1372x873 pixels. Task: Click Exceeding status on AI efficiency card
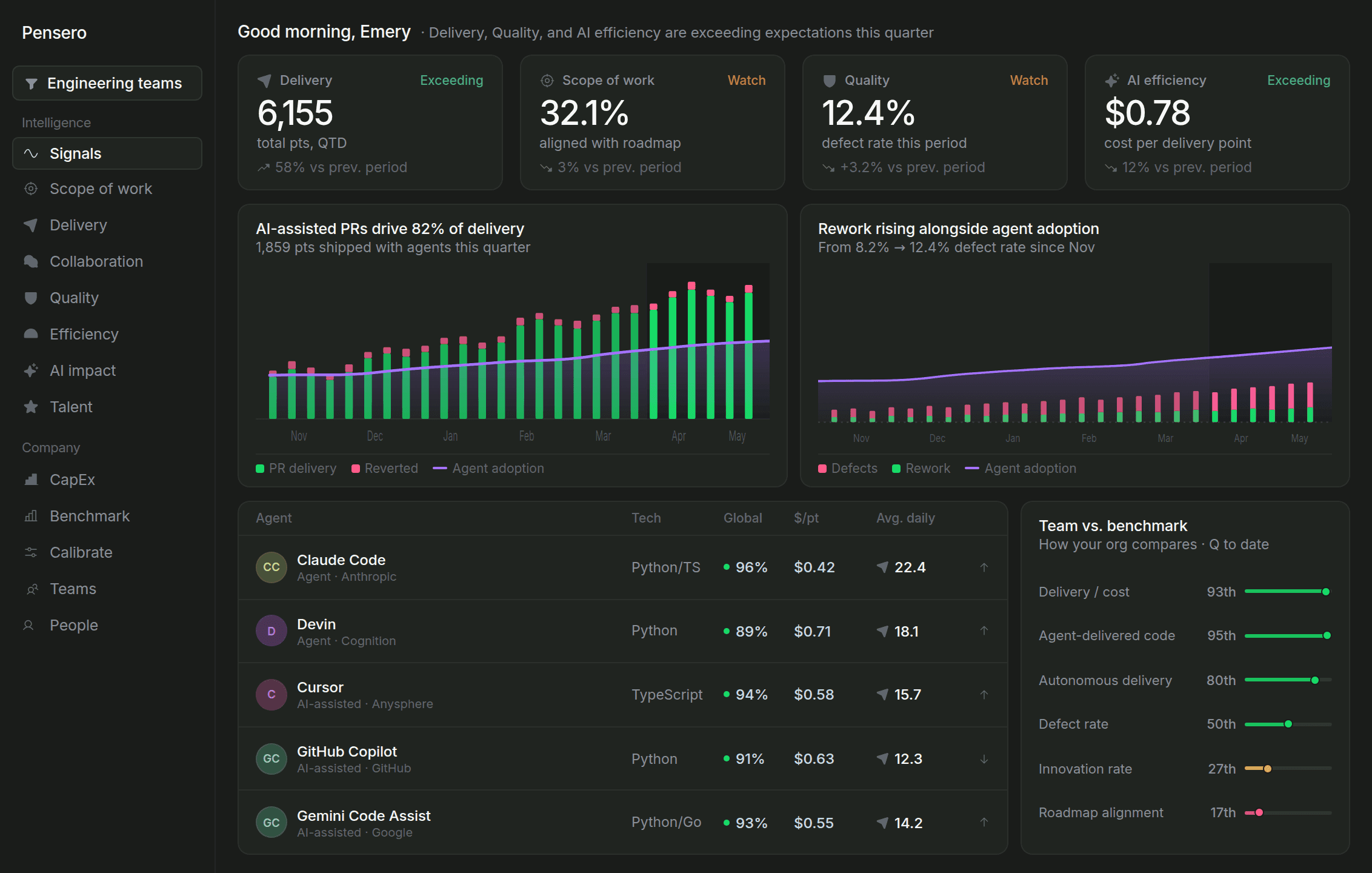(x=1299, y=80)
